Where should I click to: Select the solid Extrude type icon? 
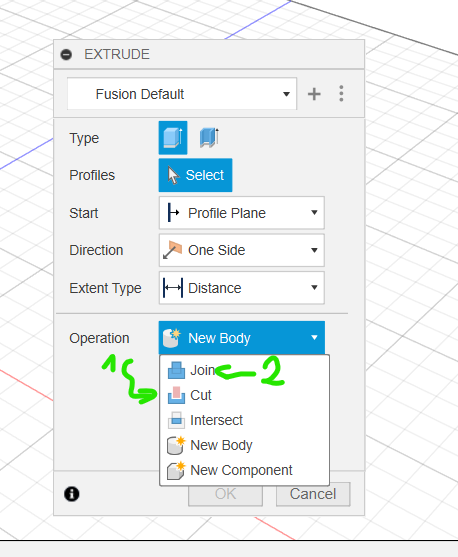pyautogui.click(x=173, y=138)
